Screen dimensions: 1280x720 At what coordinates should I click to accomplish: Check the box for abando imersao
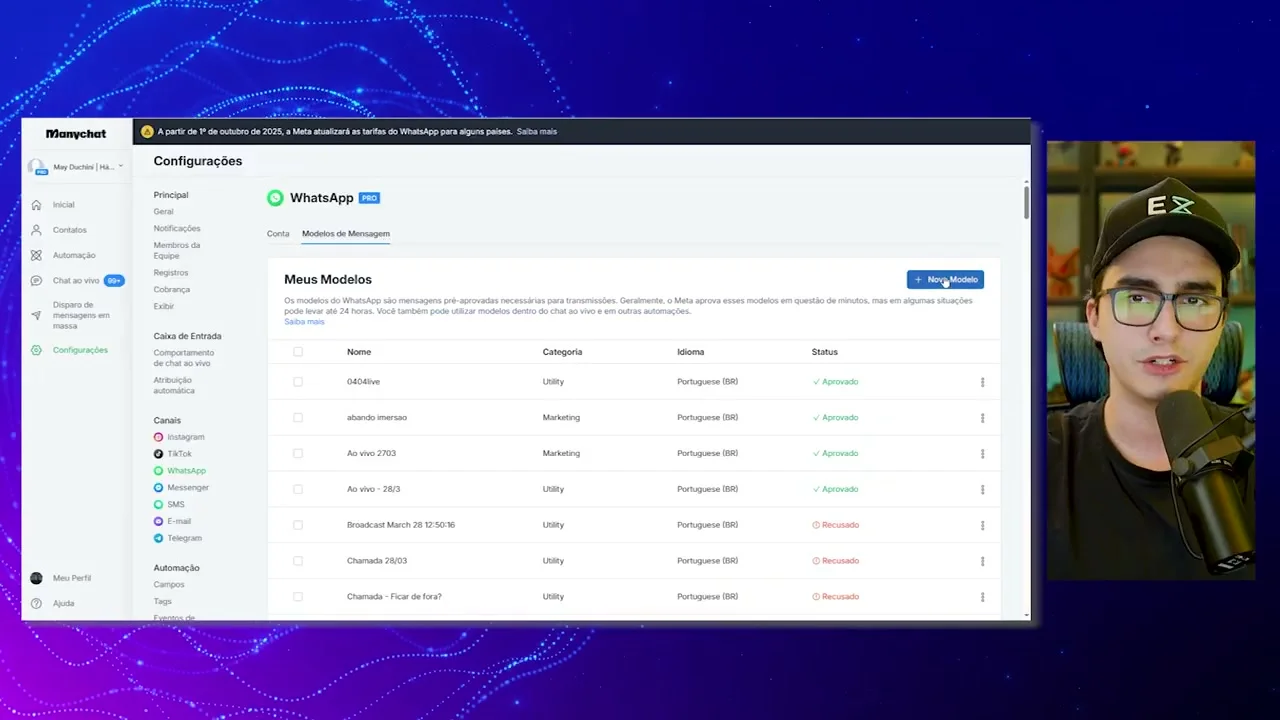pos(298,417)
